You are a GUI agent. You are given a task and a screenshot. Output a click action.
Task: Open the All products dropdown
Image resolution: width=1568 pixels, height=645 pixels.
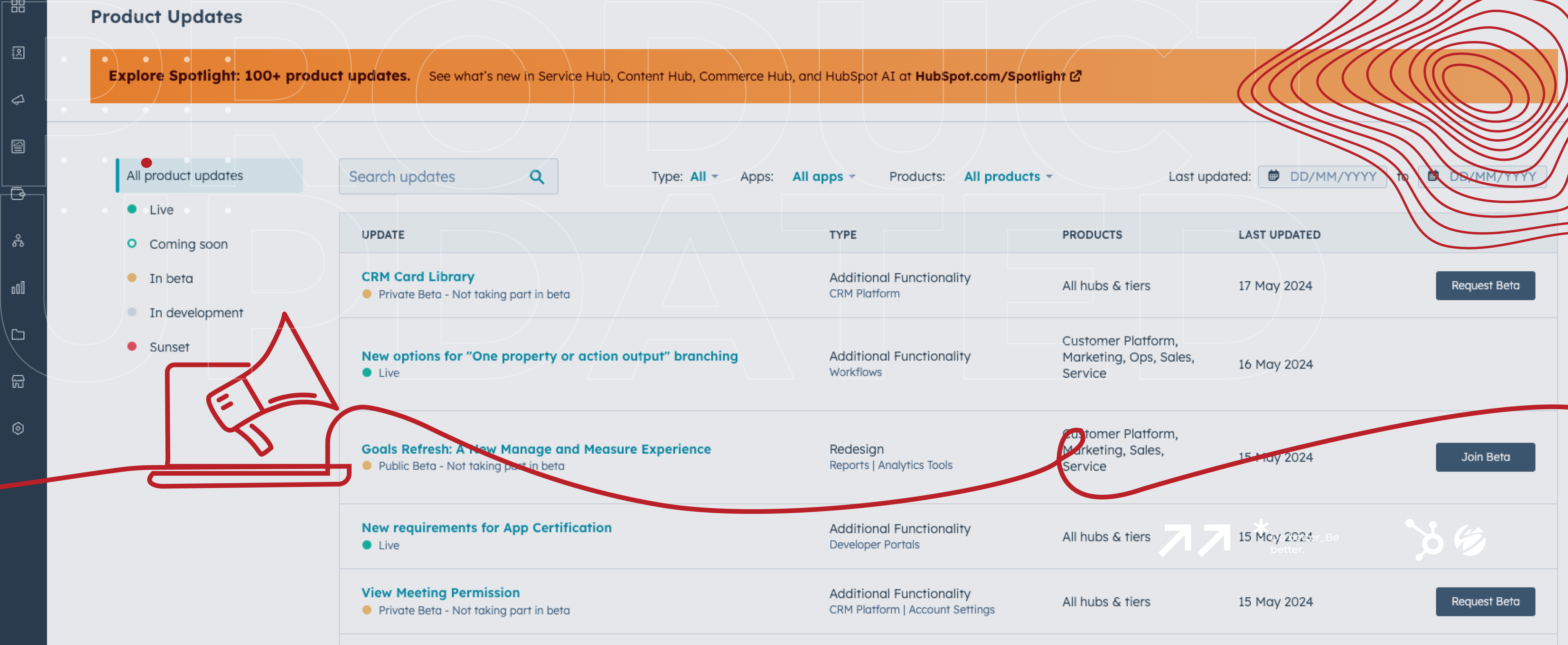click(1007, 176)
